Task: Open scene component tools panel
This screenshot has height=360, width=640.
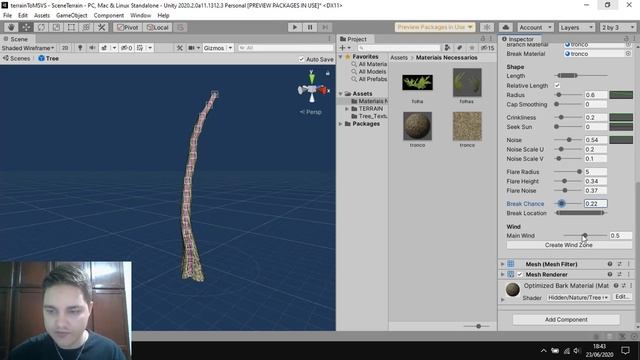Action: tap(180, 48)
